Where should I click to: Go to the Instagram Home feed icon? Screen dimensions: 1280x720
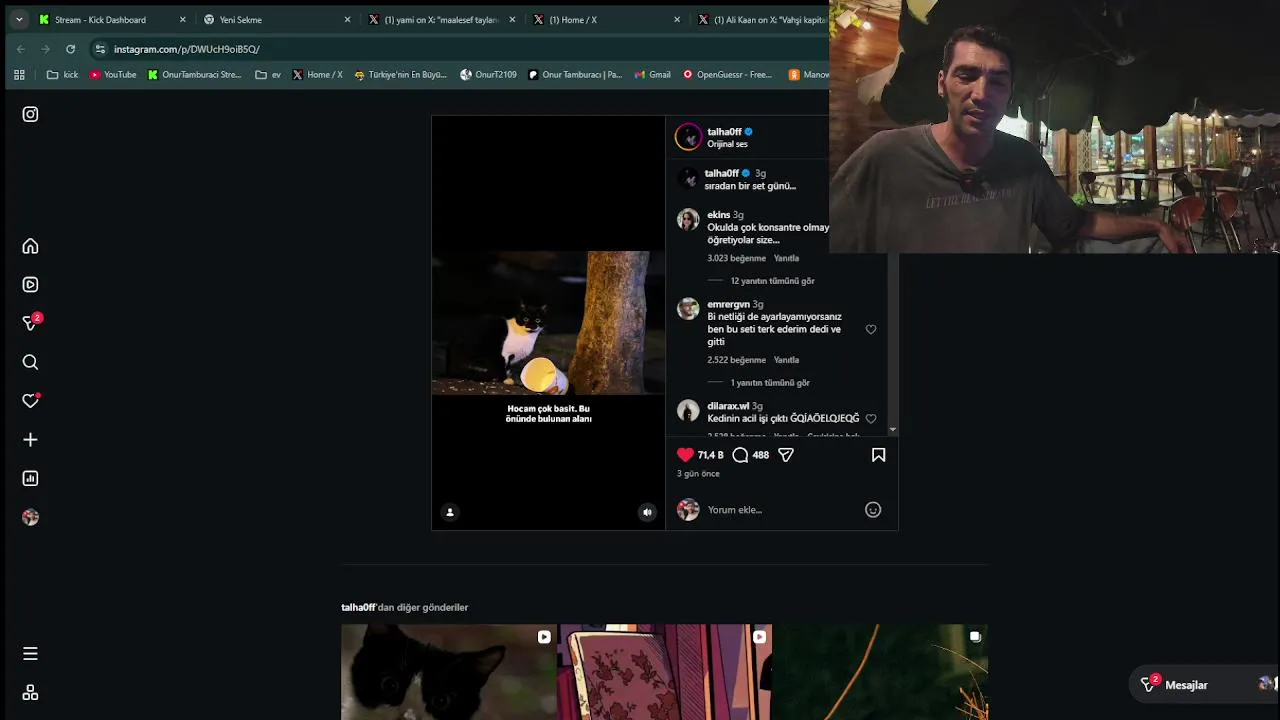(x=30, y=246)
